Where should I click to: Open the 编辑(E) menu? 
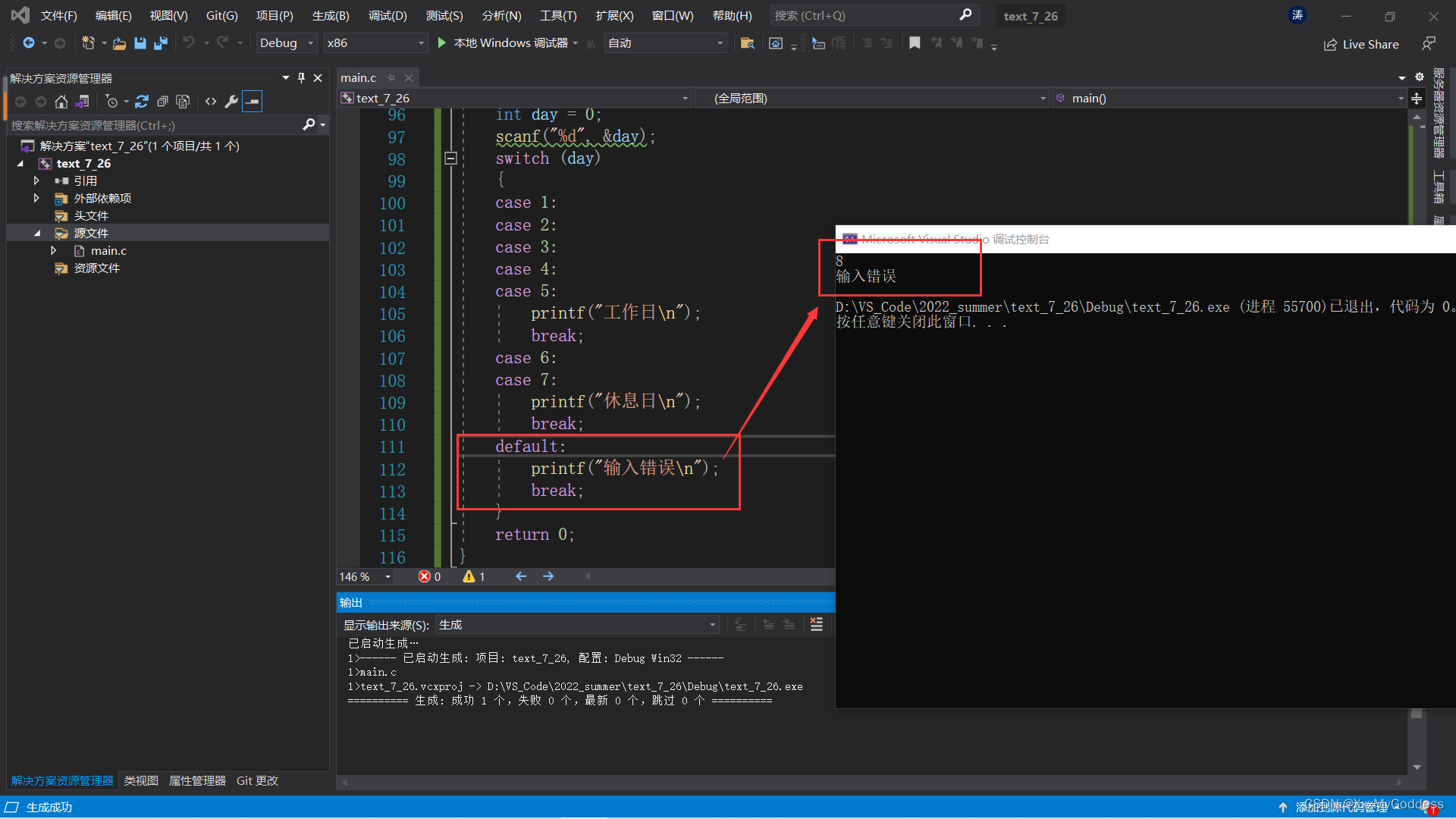[114, 16]
